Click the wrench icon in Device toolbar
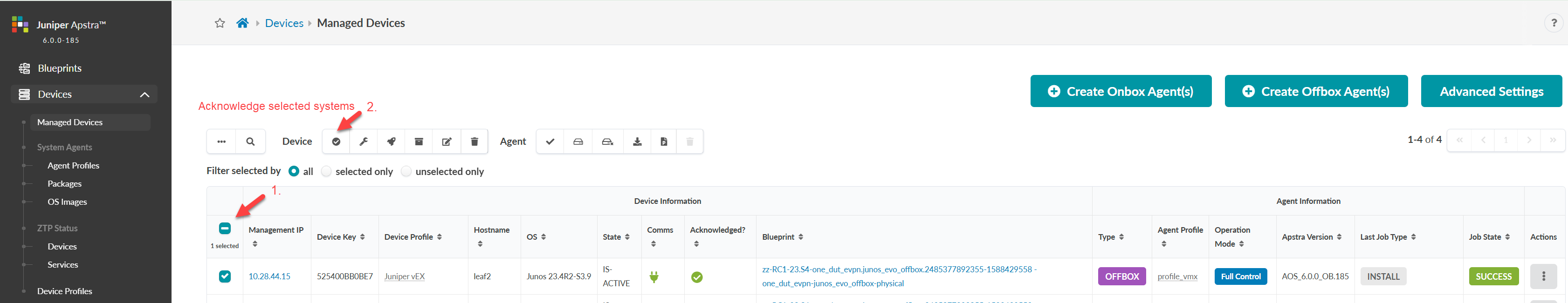Image resolution: width=1568 pixels, height=303 pixels. (364, 141)
